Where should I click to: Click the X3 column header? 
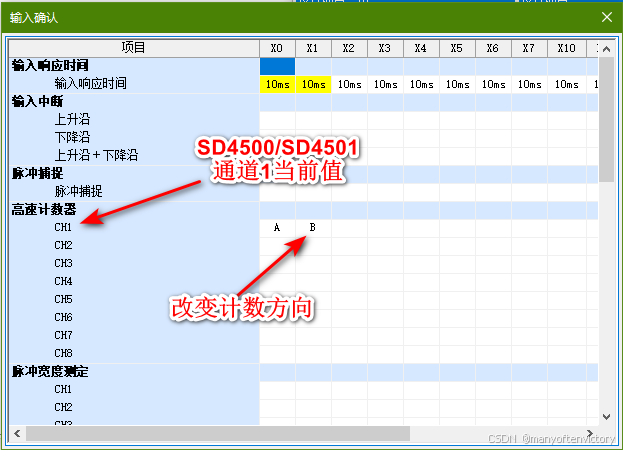tap(385, 48)
